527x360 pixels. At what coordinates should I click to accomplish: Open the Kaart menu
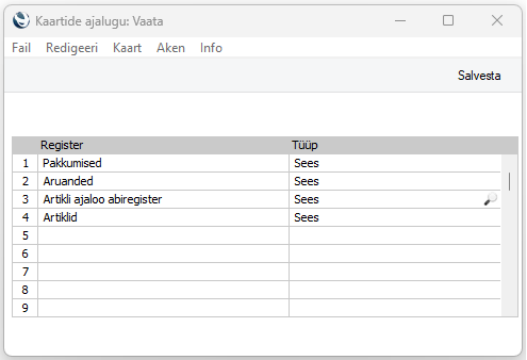[127, 48]
